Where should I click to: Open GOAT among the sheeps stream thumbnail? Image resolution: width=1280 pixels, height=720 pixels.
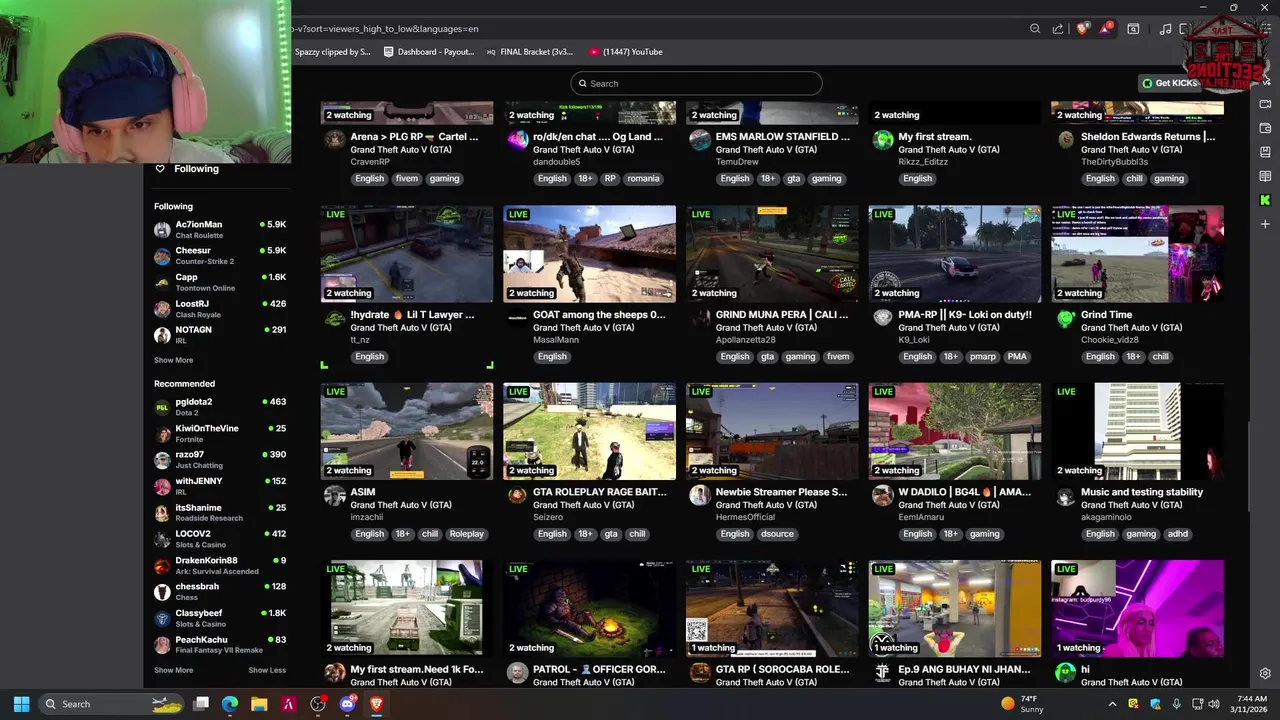(x=589, y=254)
